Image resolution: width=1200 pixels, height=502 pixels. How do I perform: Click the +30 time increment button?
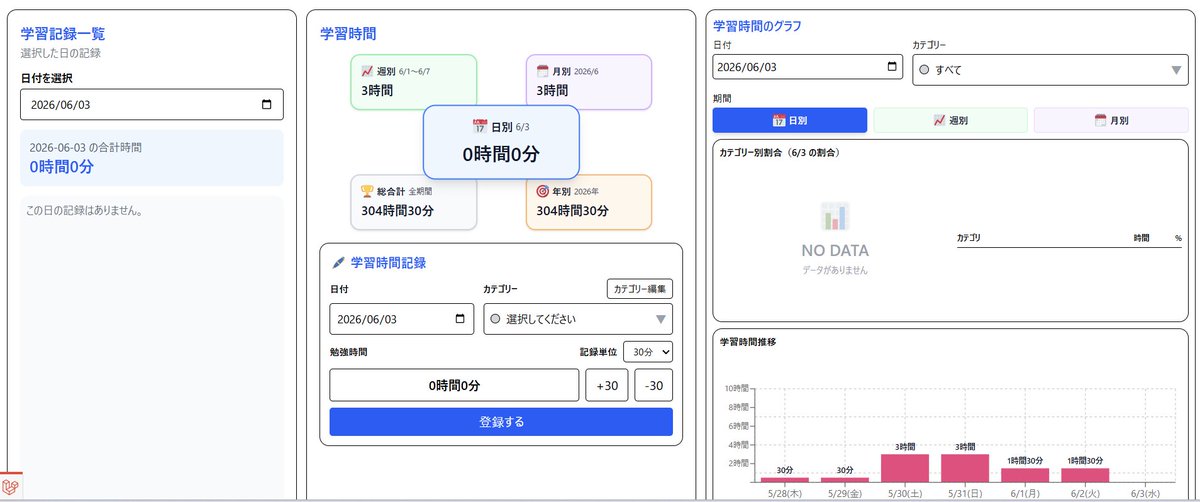(606, 385)
